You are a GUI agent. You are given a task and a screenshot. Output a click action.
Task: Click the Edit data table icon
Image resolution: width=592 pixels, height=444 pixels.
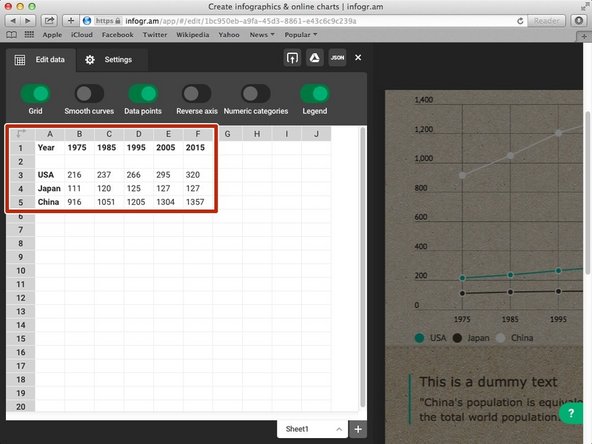[20, 60]
